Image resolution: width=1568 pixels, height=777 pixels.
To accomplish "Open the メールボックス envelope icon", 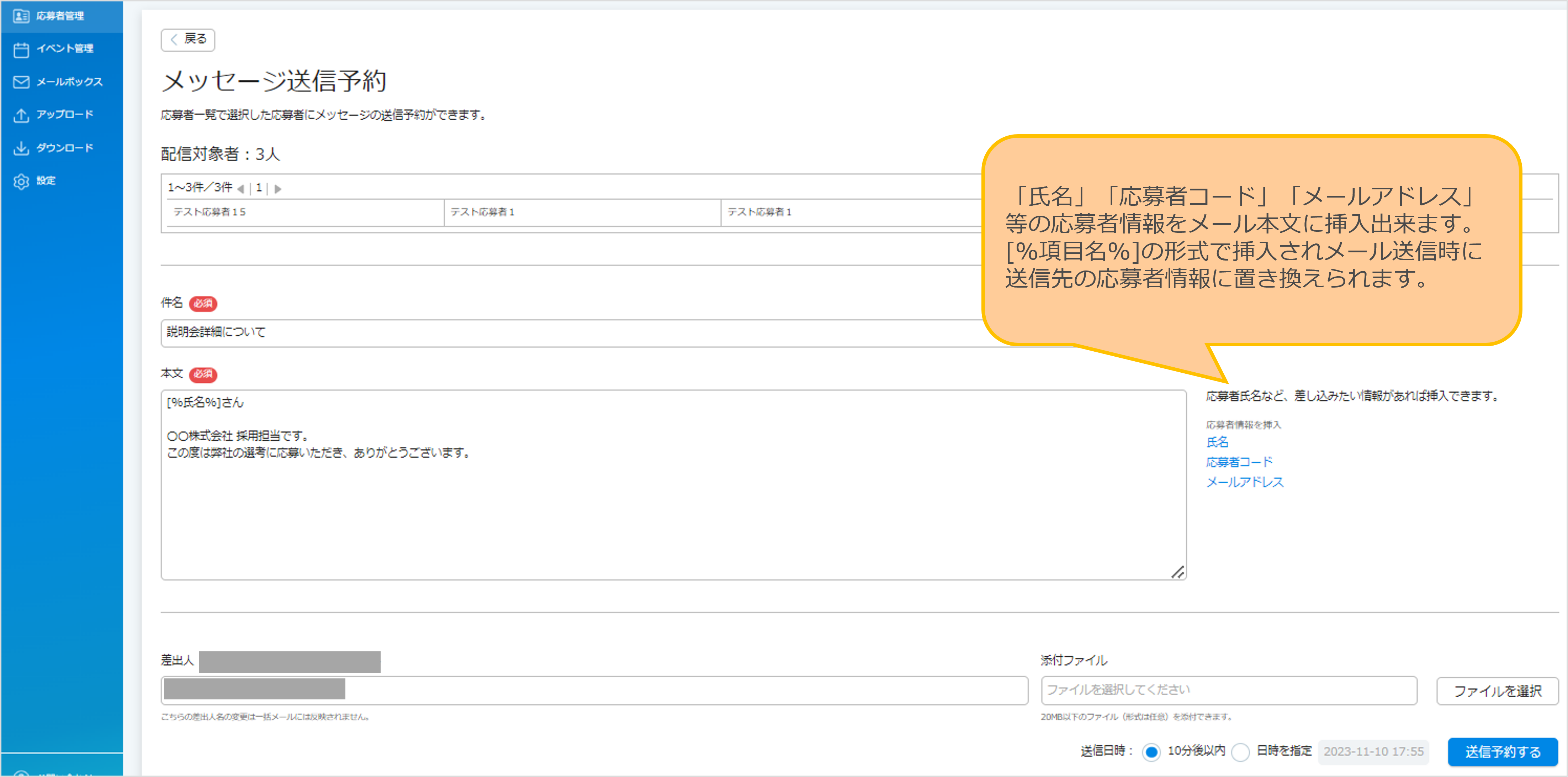I will click(21, 82).
